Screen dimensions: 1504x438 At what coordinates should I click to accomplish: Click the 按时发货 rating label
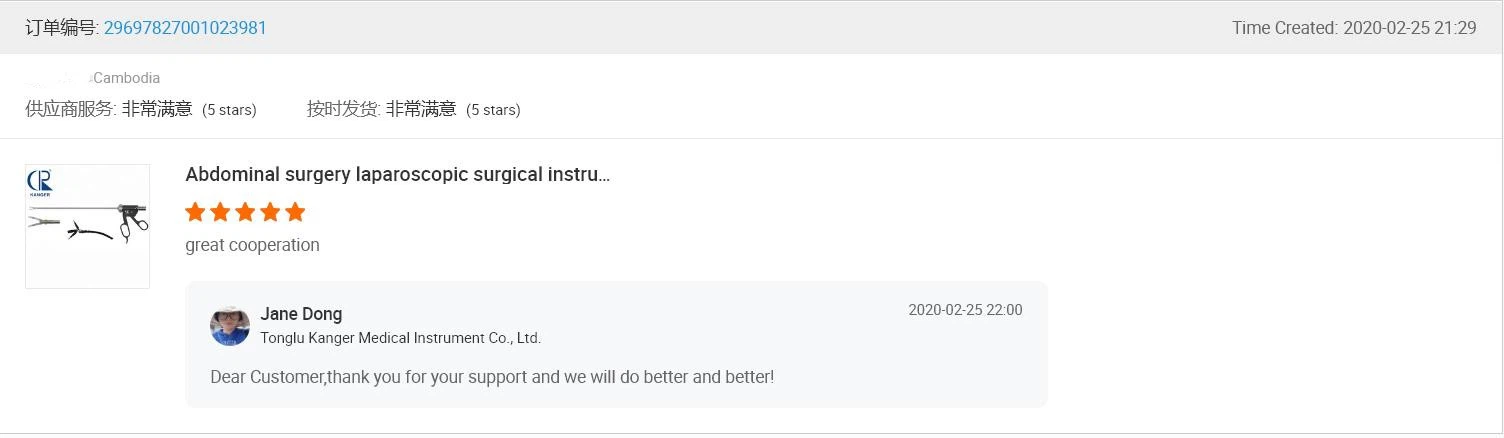click(343, 109)
